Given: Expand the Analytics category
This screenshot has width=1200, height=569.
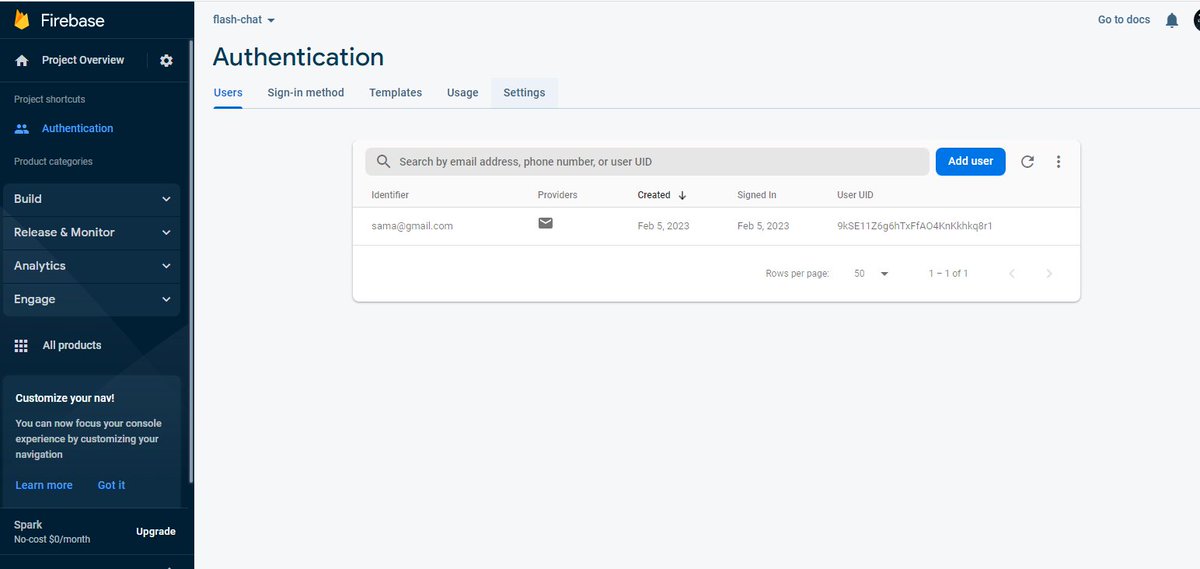Looking at the screenshot, I should [92, 266].
